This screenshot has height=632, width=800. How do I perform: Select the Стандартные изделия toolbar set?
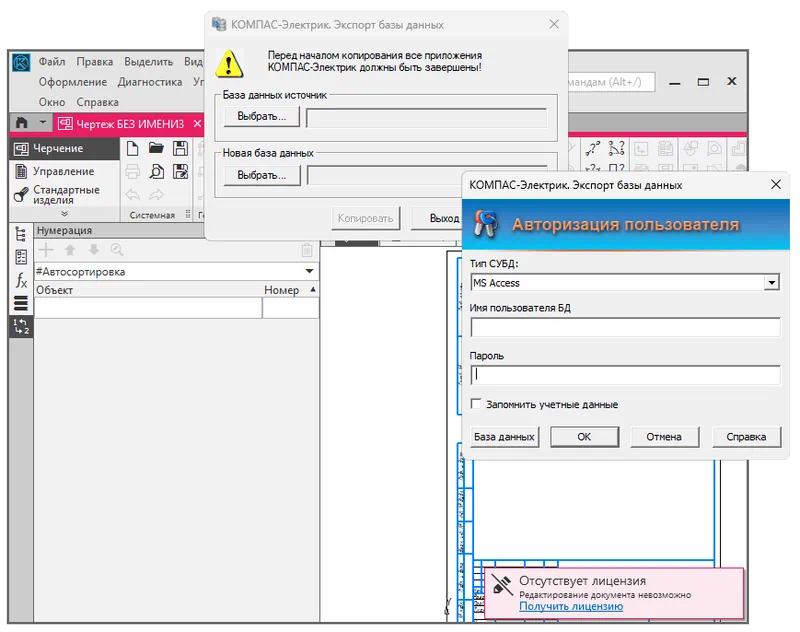(x=64, y=194)
